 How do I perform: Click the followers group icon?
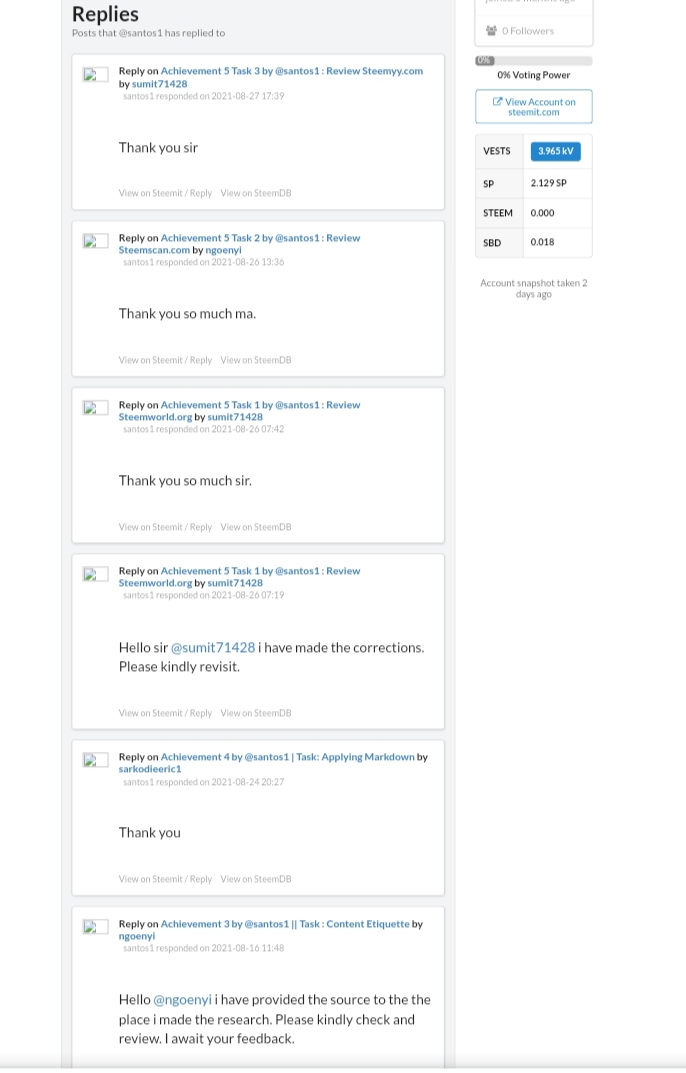pos(492,31)
